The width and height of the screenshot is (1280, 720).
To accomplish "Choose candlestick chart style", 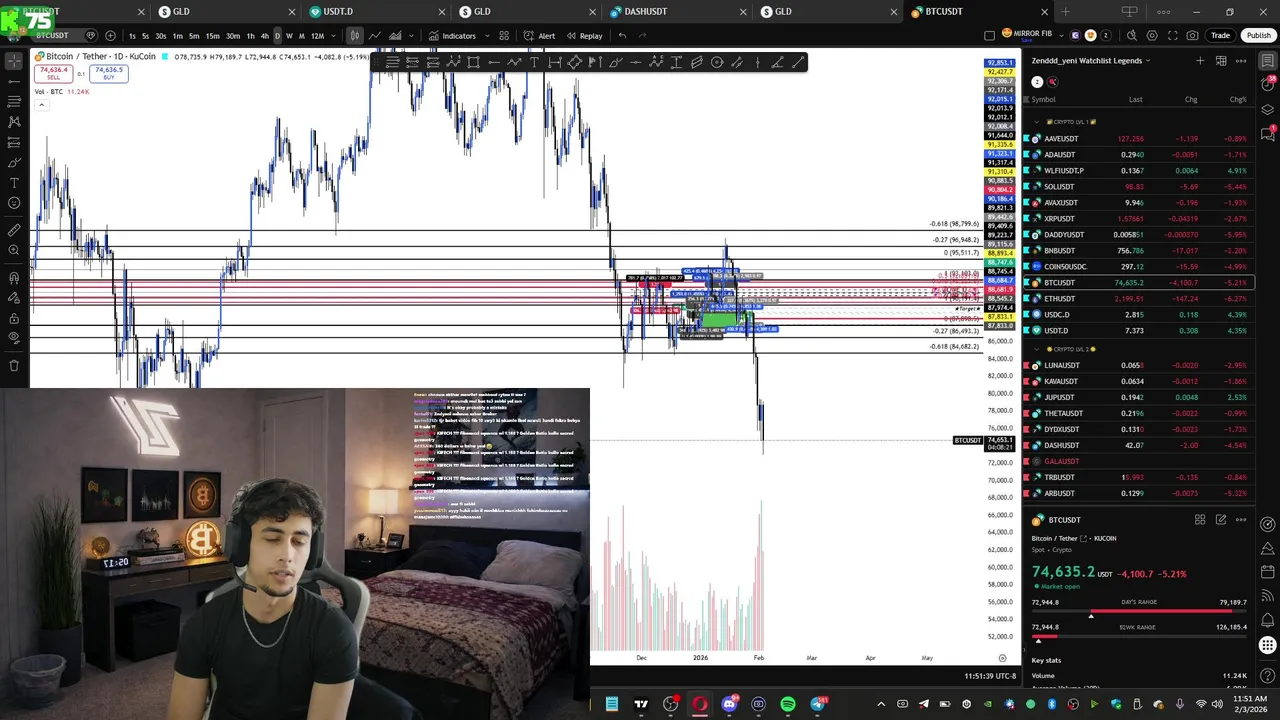I will 354,36.
